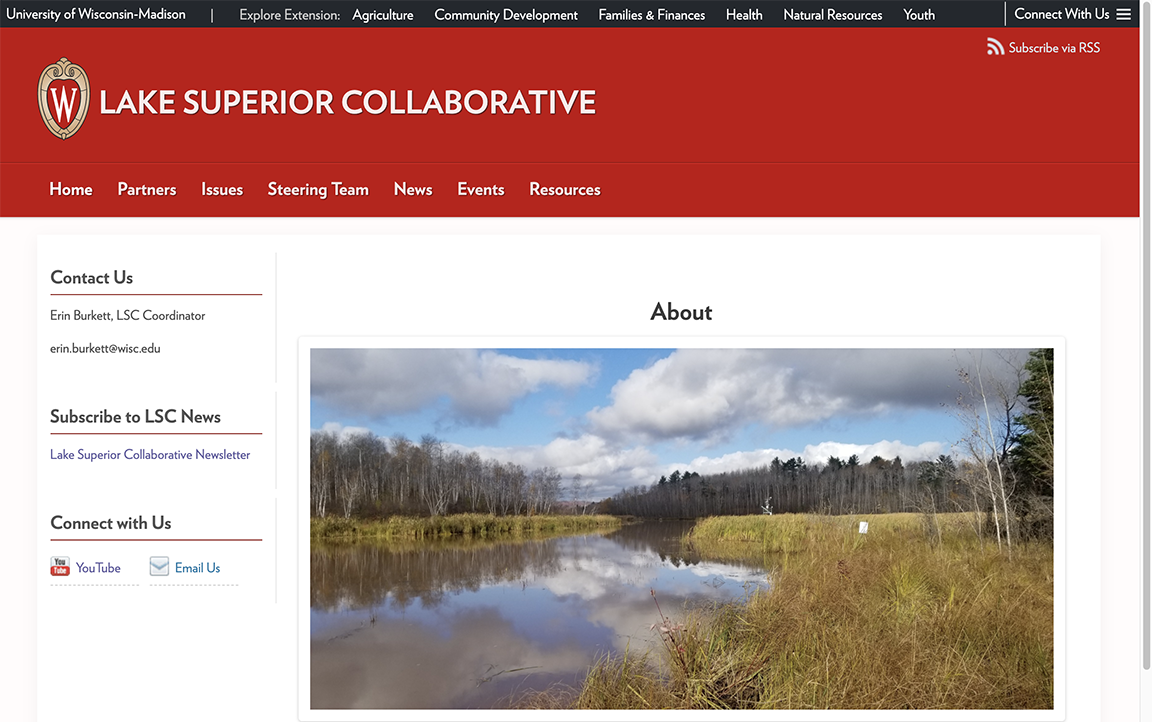Click the Lake Superior Collaborative site title

point(347,102)
